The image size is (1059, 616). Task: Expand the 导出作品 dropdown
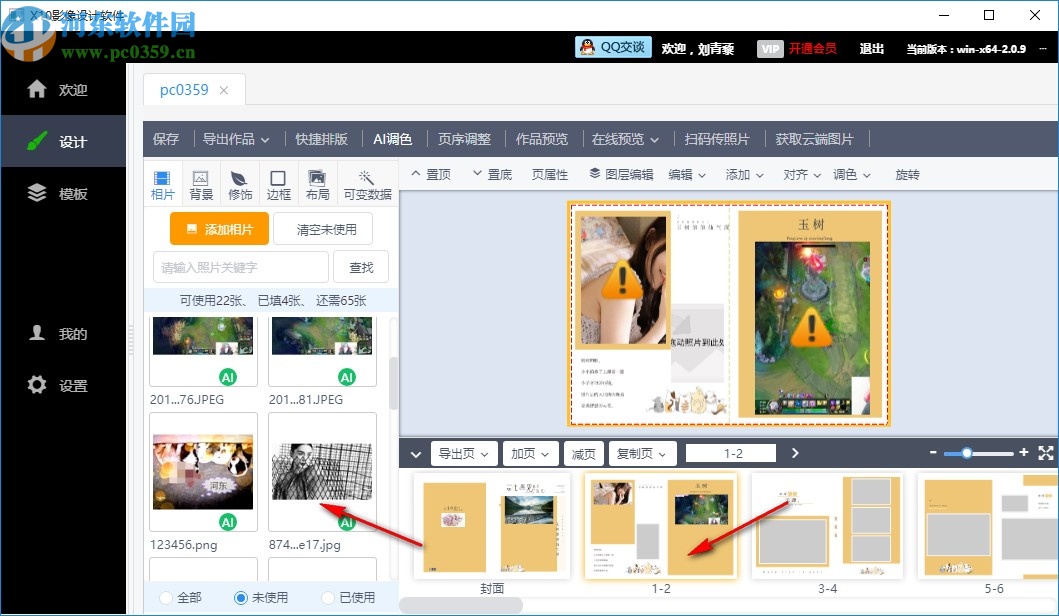236,139
